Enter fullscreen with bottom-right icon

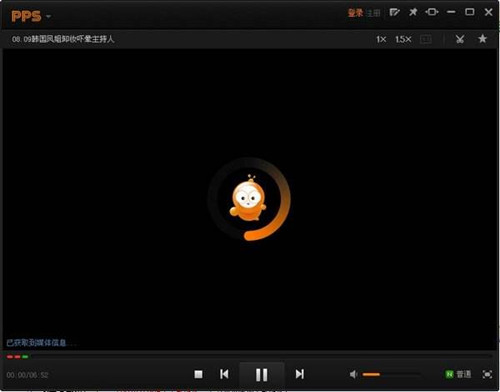coord(487,374)
